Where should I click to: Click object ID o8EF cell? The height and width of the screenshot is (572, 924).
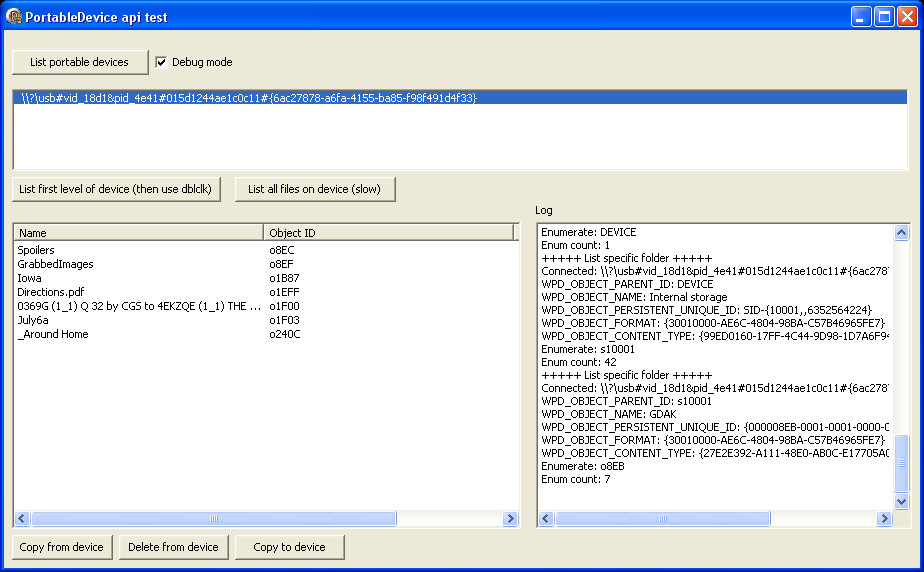281,264
